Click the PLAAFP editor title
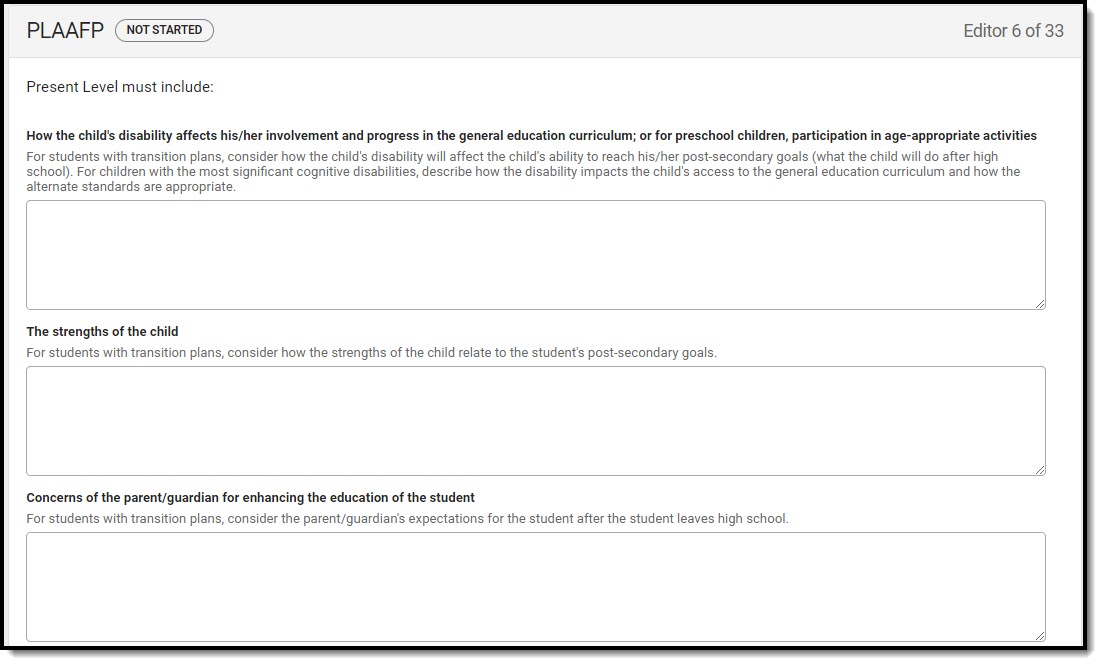Viewport: 1102px width, 665px height. point(65,30)
